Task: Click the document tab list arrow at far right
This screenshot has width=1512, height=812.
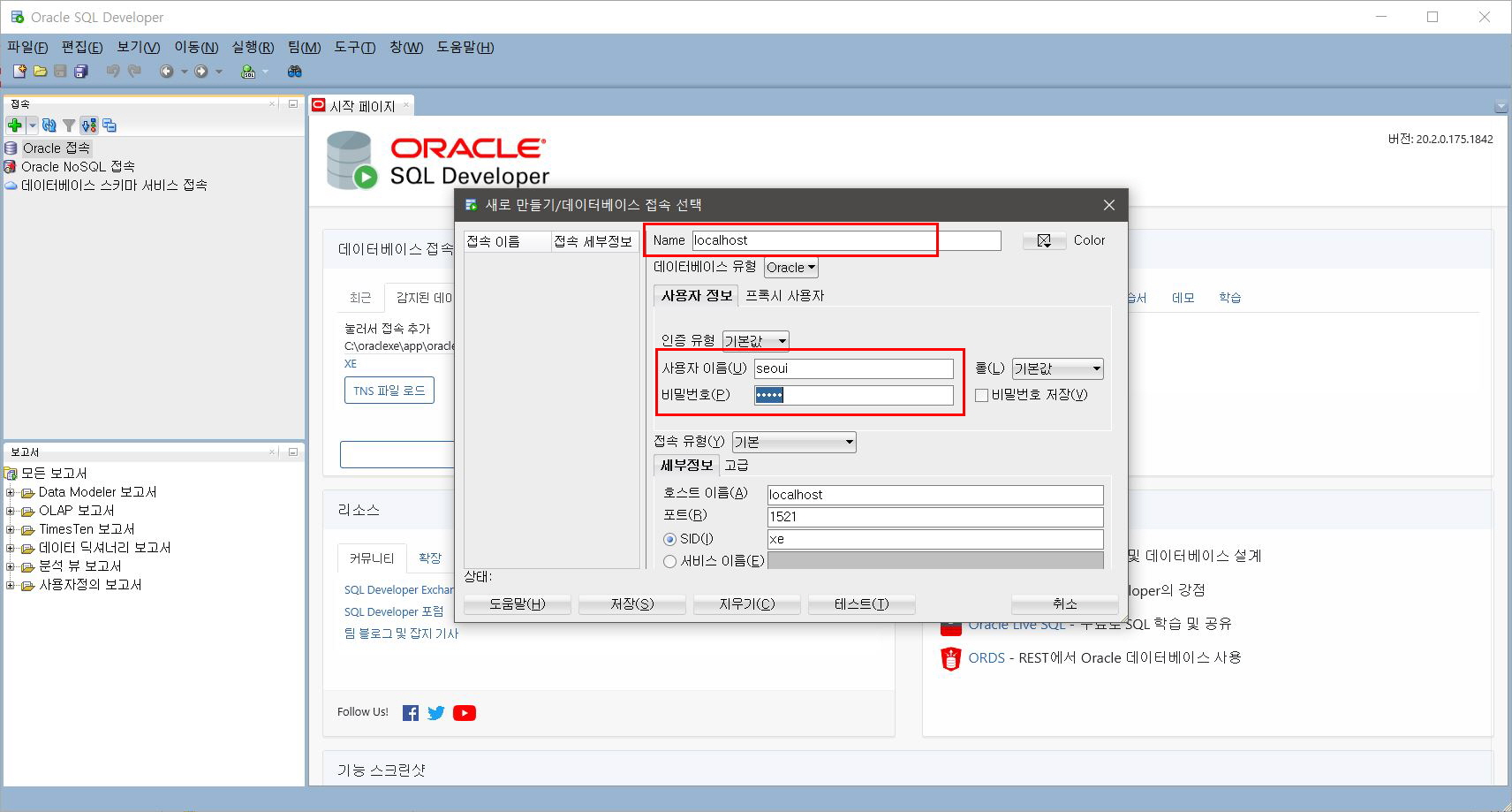Action: tap(1501, 107)
